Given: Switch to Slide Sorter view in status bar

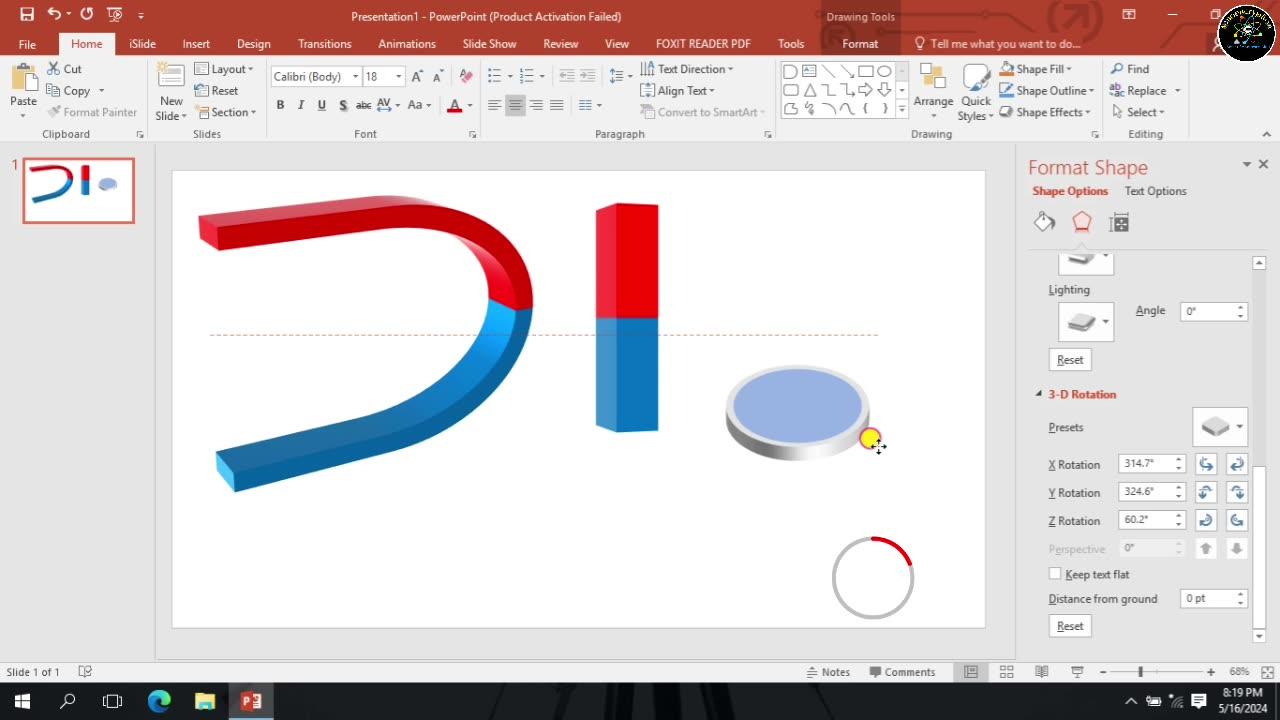Looking at the screenshot, I should pos(1006,671).
